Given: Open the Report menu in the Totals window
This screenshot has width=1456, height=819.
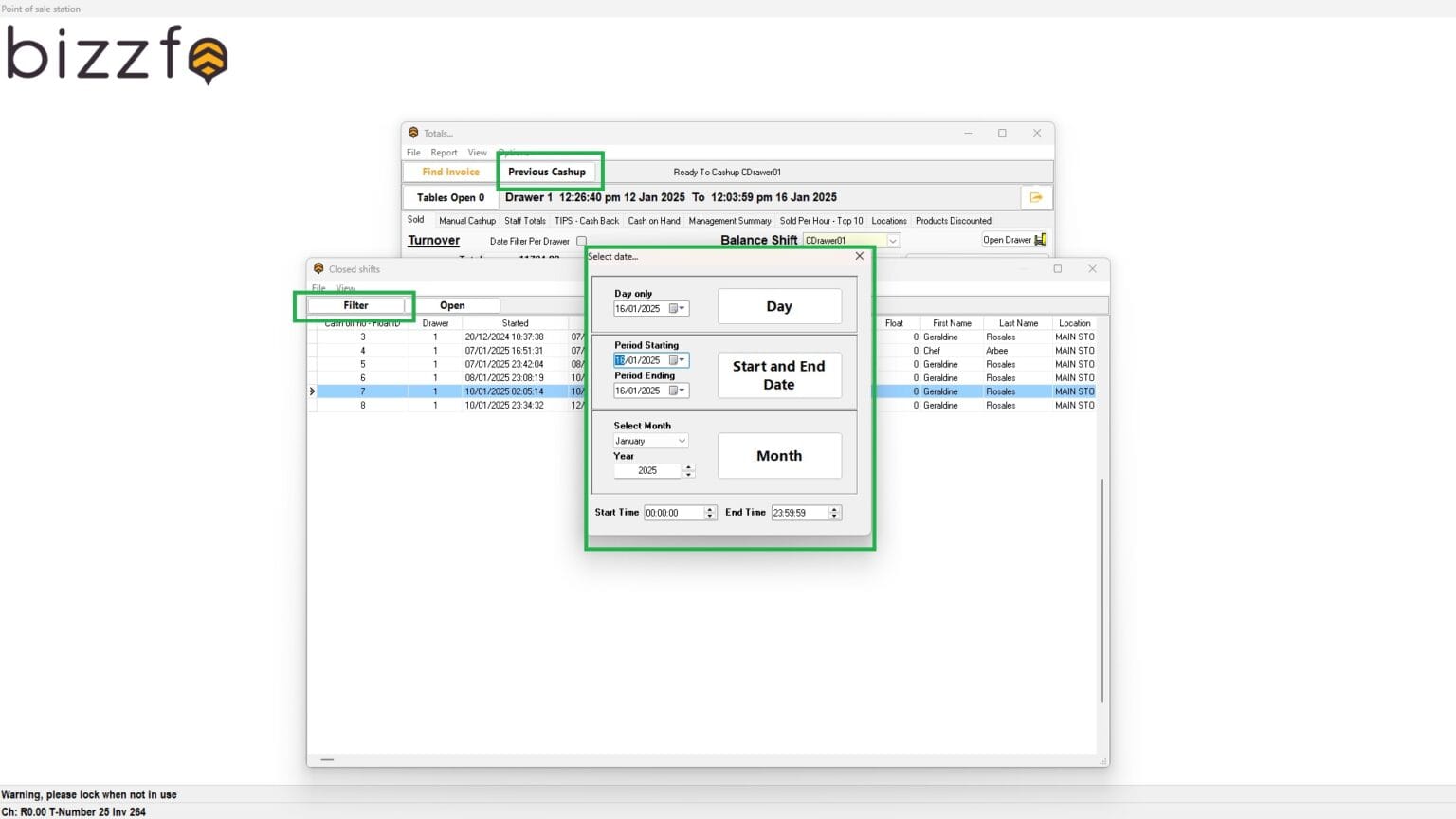Looking at the screenshot, I should click(444, 152).
